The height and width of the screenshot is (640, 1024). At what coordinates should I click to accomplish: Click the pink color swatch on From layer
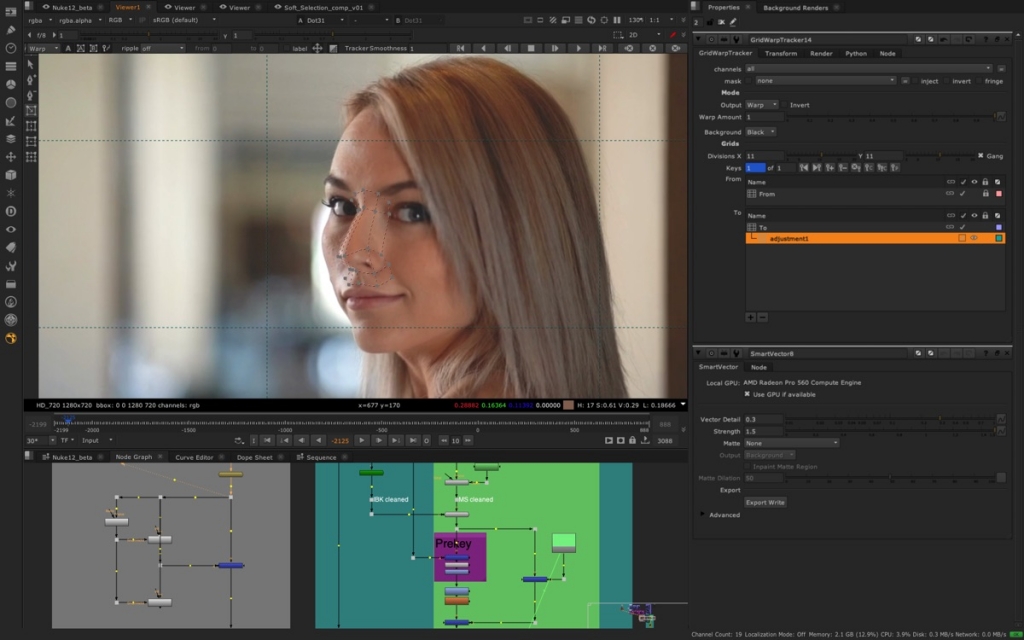click(x=998, y=193)
